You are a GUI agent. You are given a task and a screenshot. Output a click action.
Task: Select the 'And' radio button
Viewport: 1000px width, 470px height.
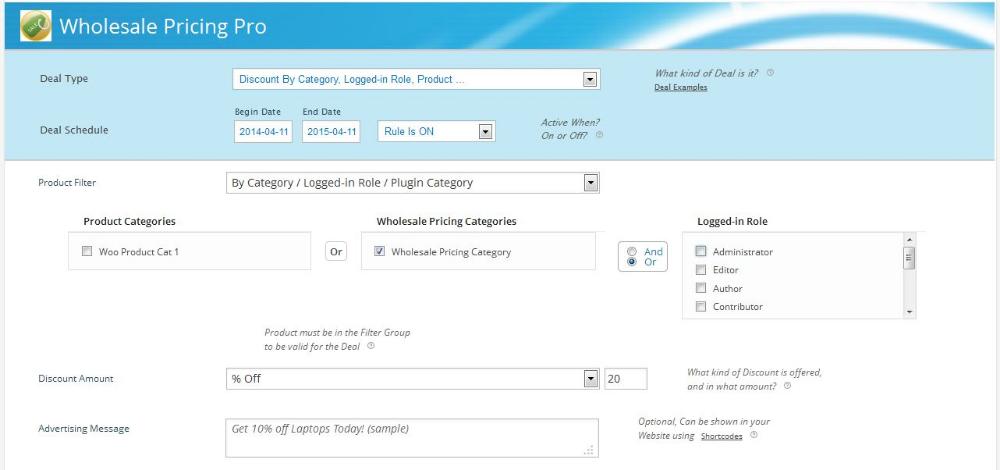[x=632, y=251]
